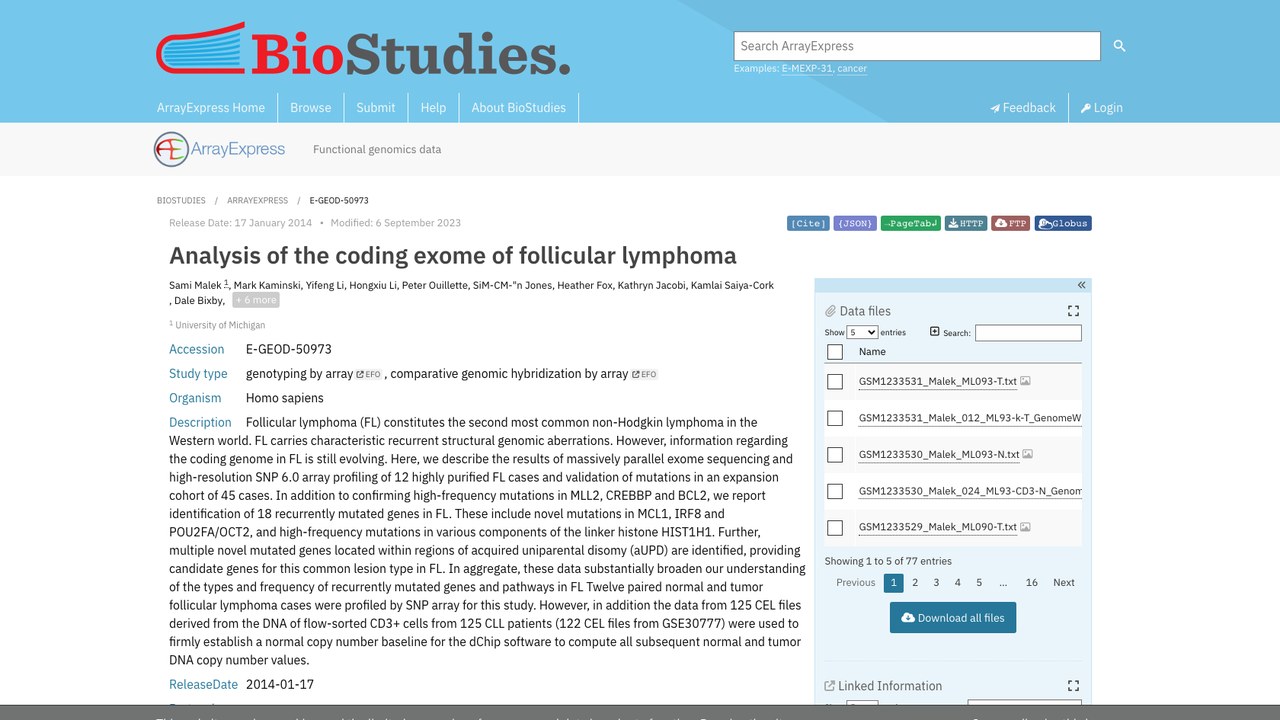Collapse the right sidebar with double-chevron icon

[1081, 285]
